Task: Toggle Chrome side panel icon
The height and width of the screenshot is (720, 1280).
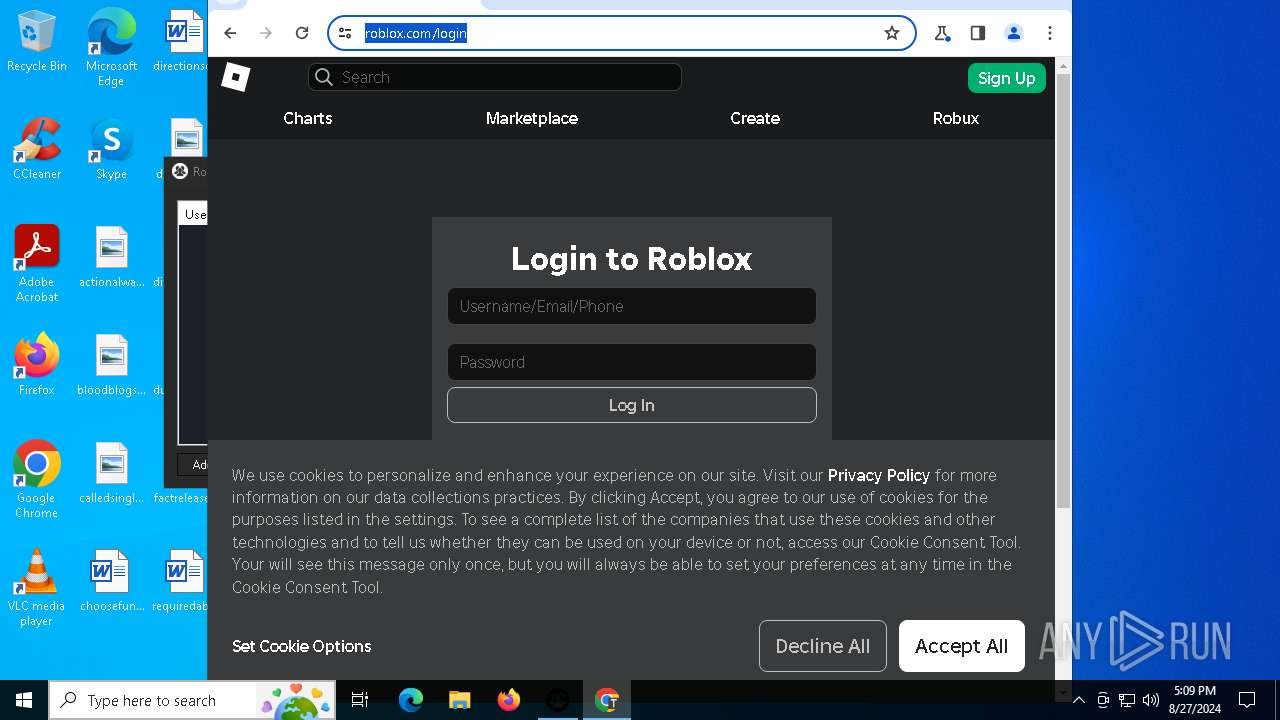Action: 978,33
